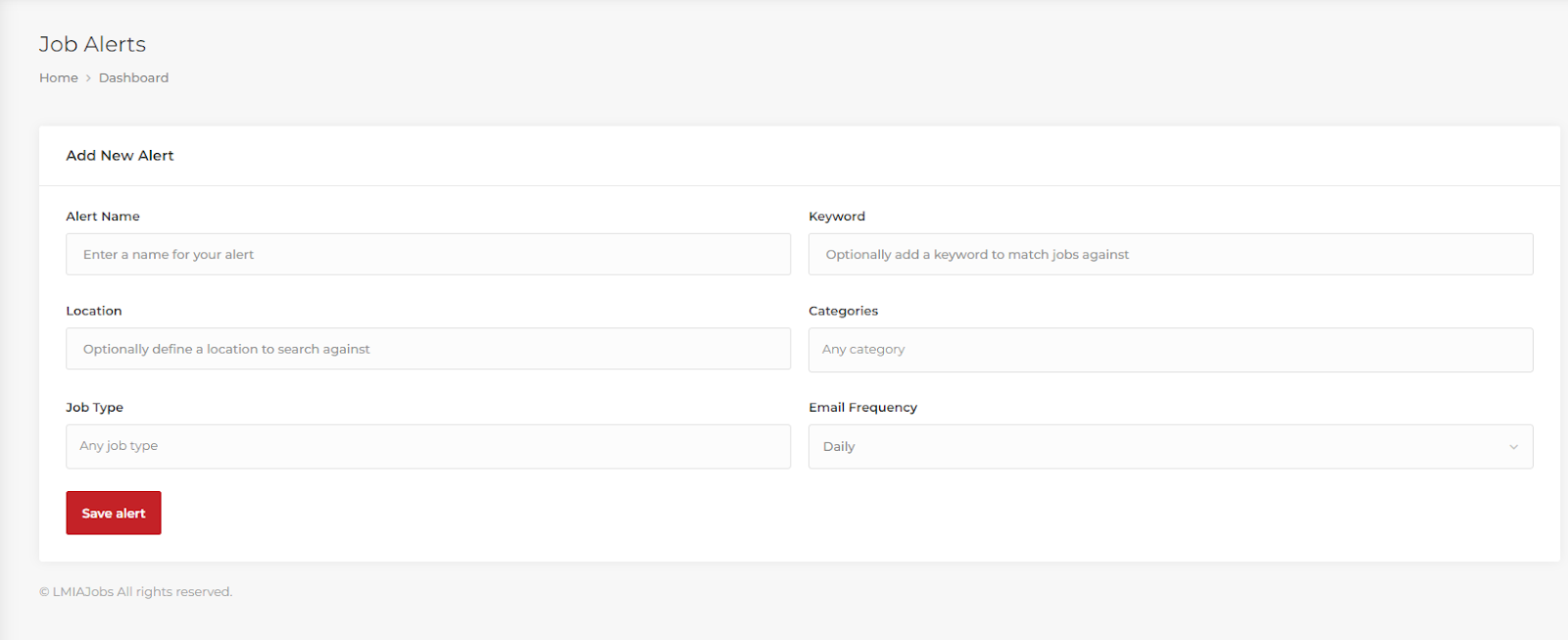Click the Categories field label
The height and width of the screenshot is (640, 1568).
(843, 311)
